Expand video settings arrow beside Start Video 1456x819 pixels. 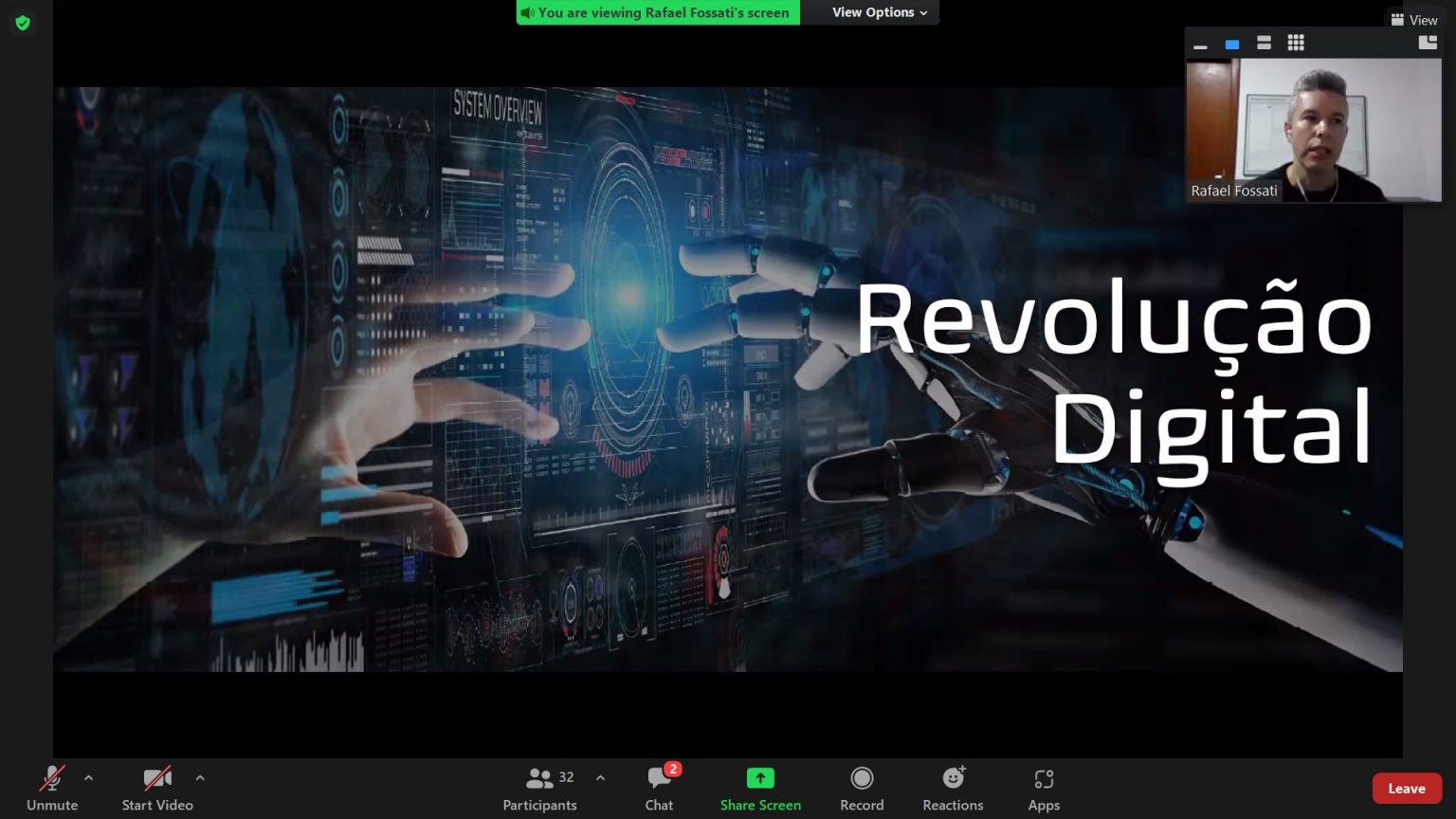click(200, 778)
